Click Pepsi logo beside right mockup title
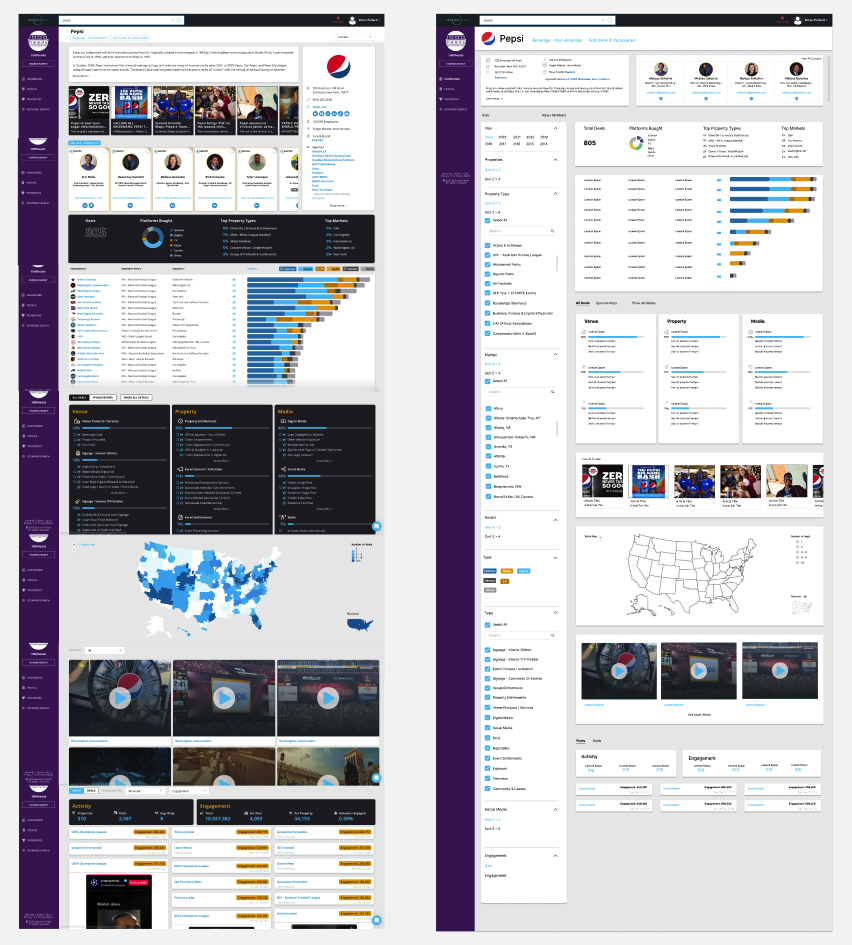 click(x=488, y=39)
